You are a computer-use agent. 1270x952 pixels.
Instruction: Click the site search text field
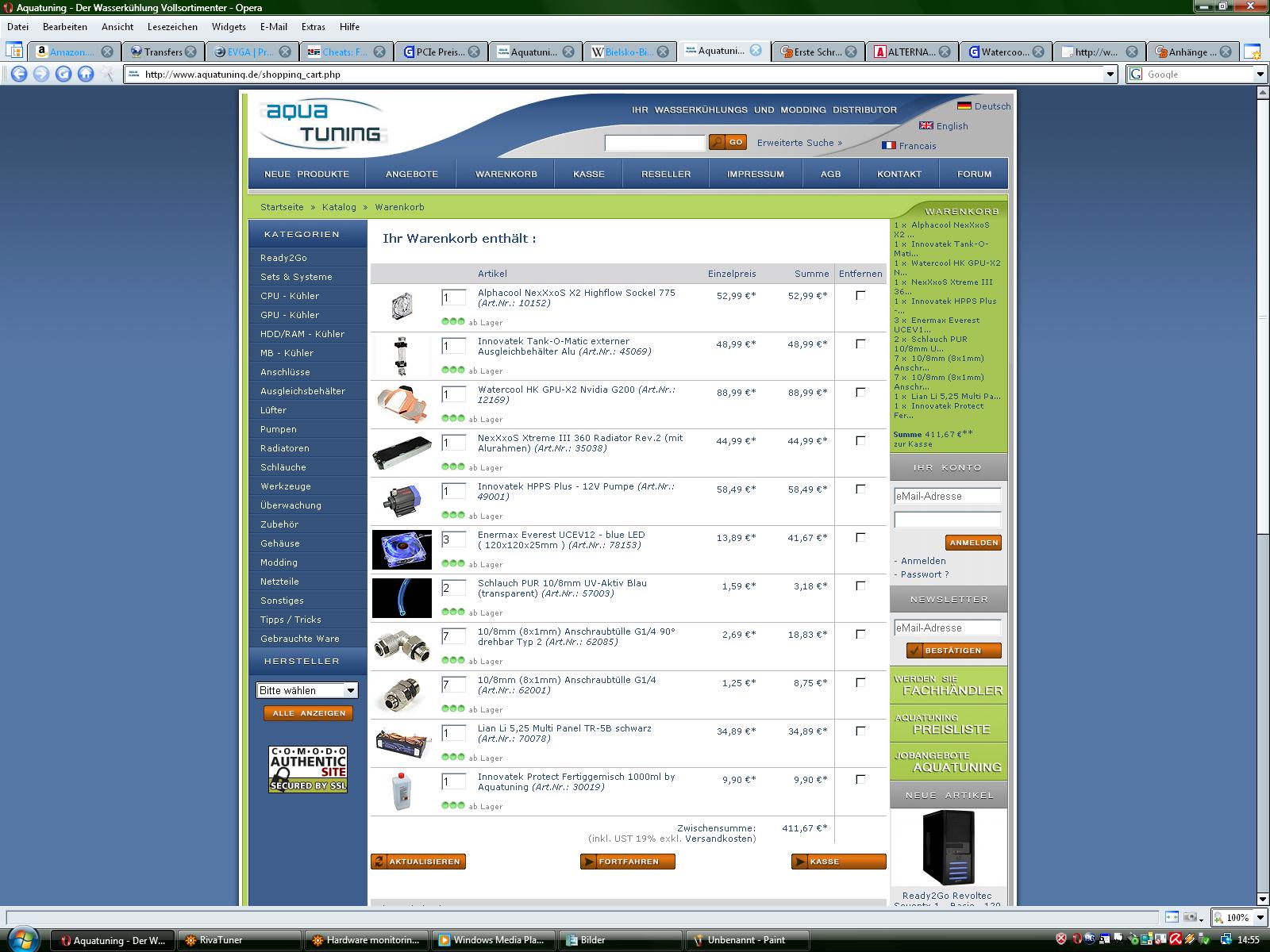coord(655,143)
